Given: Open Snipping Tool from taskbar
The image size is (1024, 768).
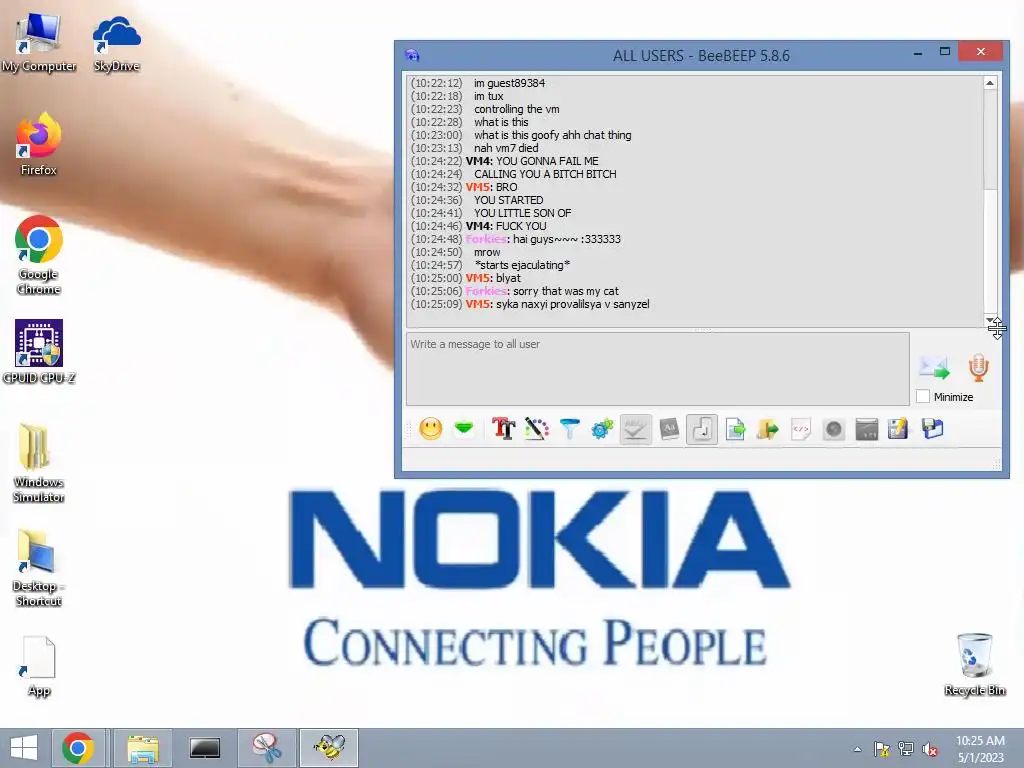Looking at the screenshot, I should point(267,748).
